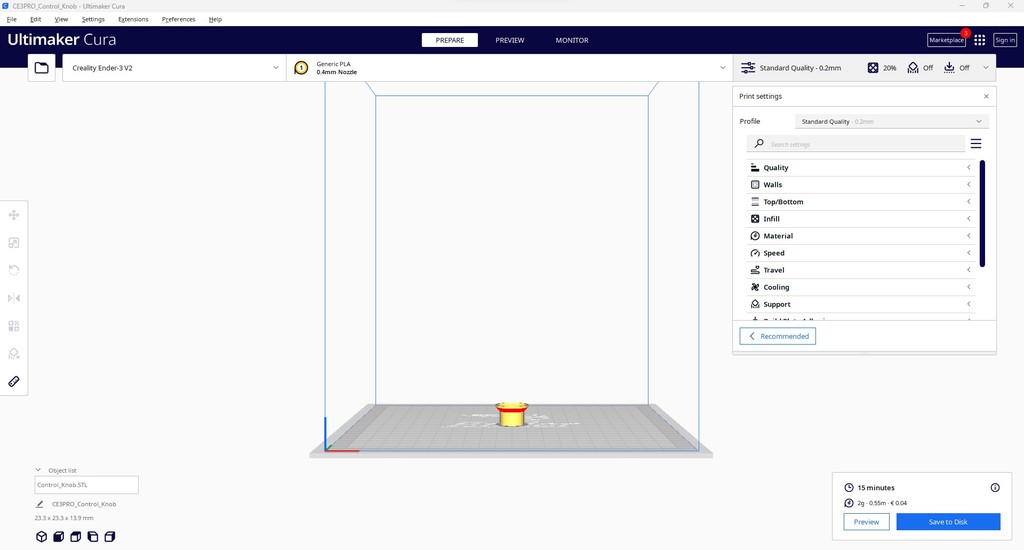Click Save to Disk button
1024x550 pixels.
[948, 522]
